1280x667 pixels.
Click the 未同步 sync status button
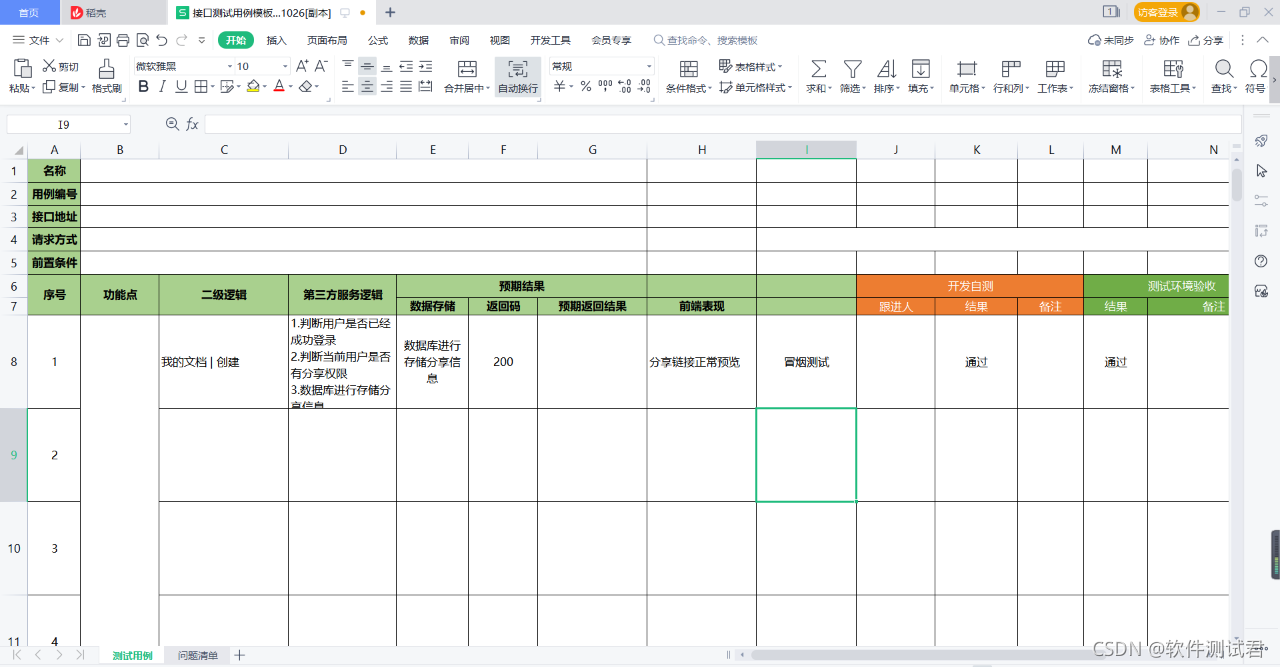coord(1111,40)
